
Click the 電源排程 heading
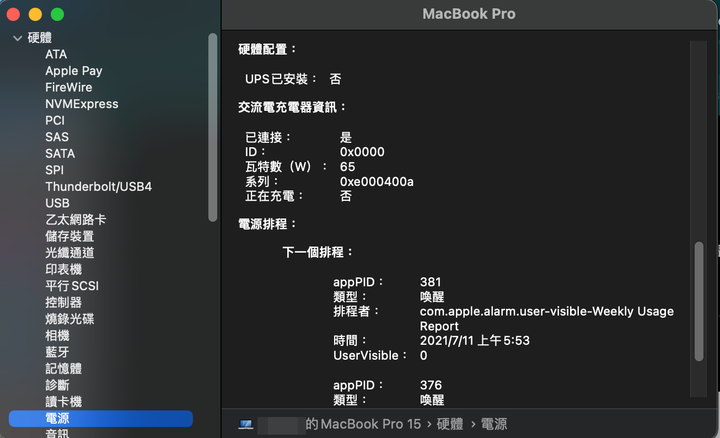[267, 224]
